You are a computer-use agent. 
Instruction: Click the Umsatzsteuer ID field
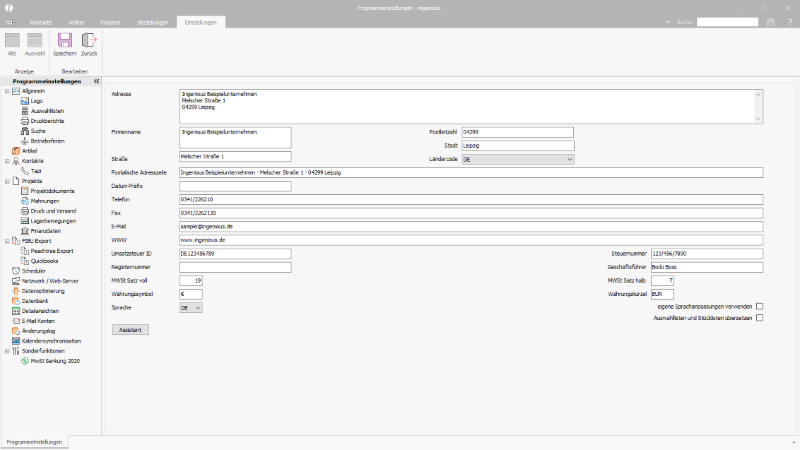point(235,254)
